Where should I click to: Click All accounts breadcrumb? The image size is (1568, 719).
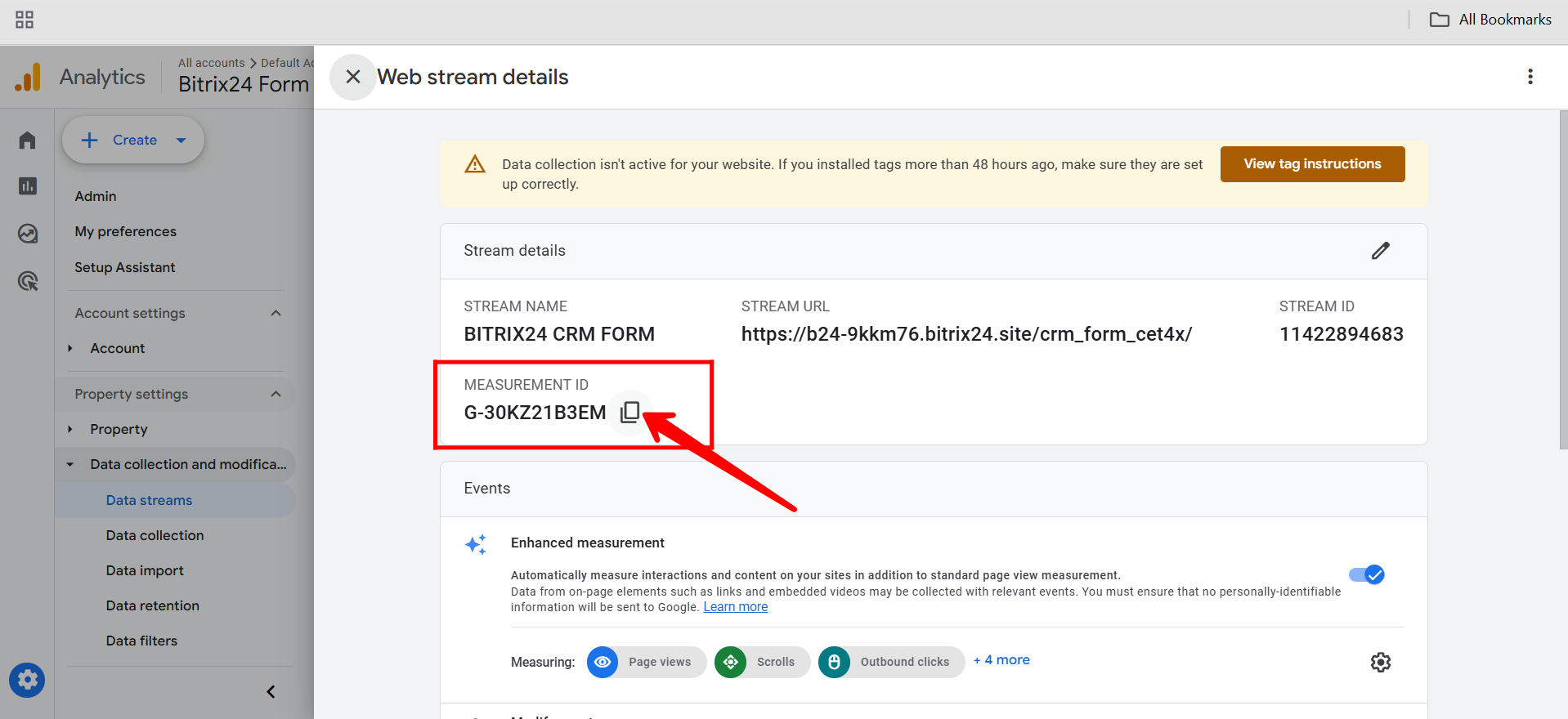211,63
